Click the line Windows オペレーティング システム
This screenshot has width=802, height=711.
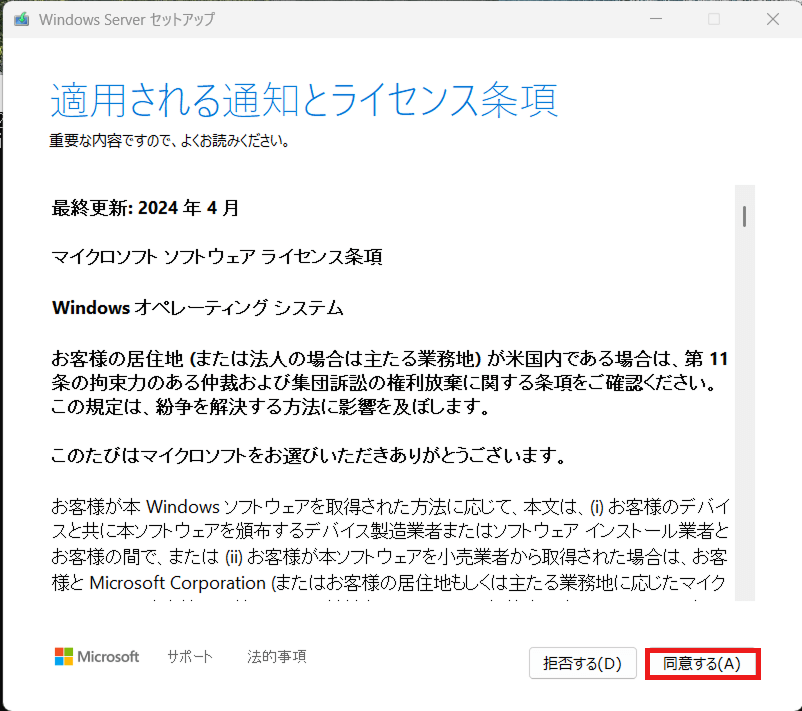click(x=197, y=308)
